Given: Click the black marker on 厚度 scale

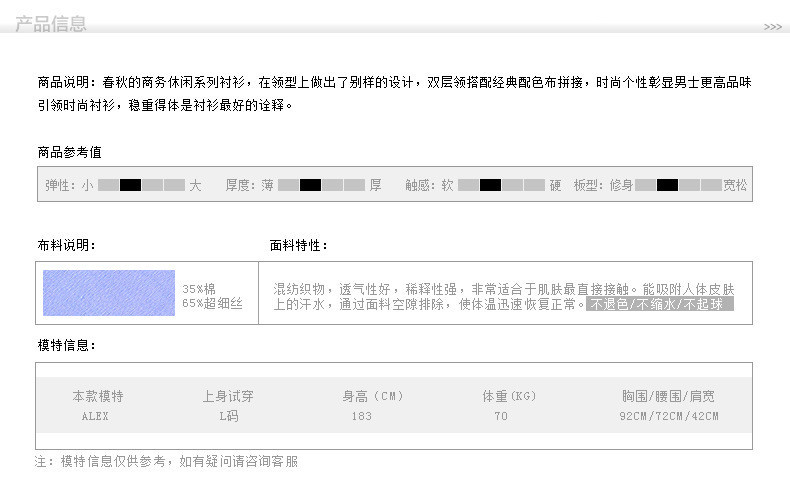Looking at the screenshot, I should tap(310, 185).
